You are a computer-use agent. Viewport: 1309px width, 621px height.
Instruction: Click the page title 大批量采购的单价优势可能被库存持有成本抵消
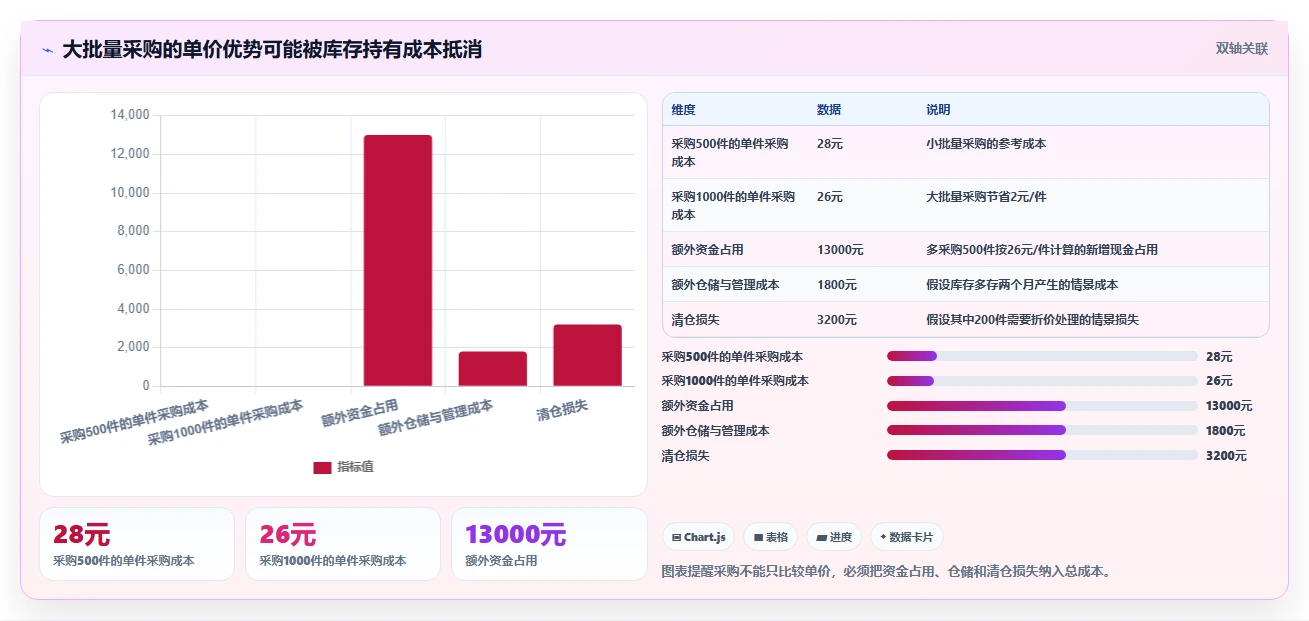tap(272, 49)
